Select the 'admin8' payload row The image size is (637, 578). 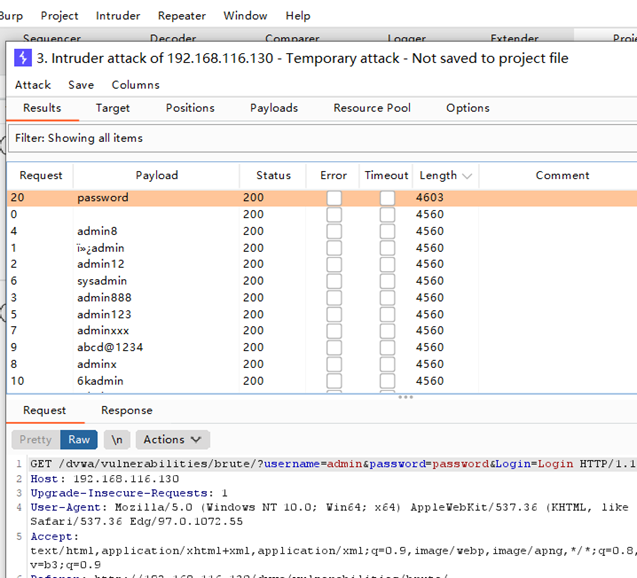(x=322, y=231)
